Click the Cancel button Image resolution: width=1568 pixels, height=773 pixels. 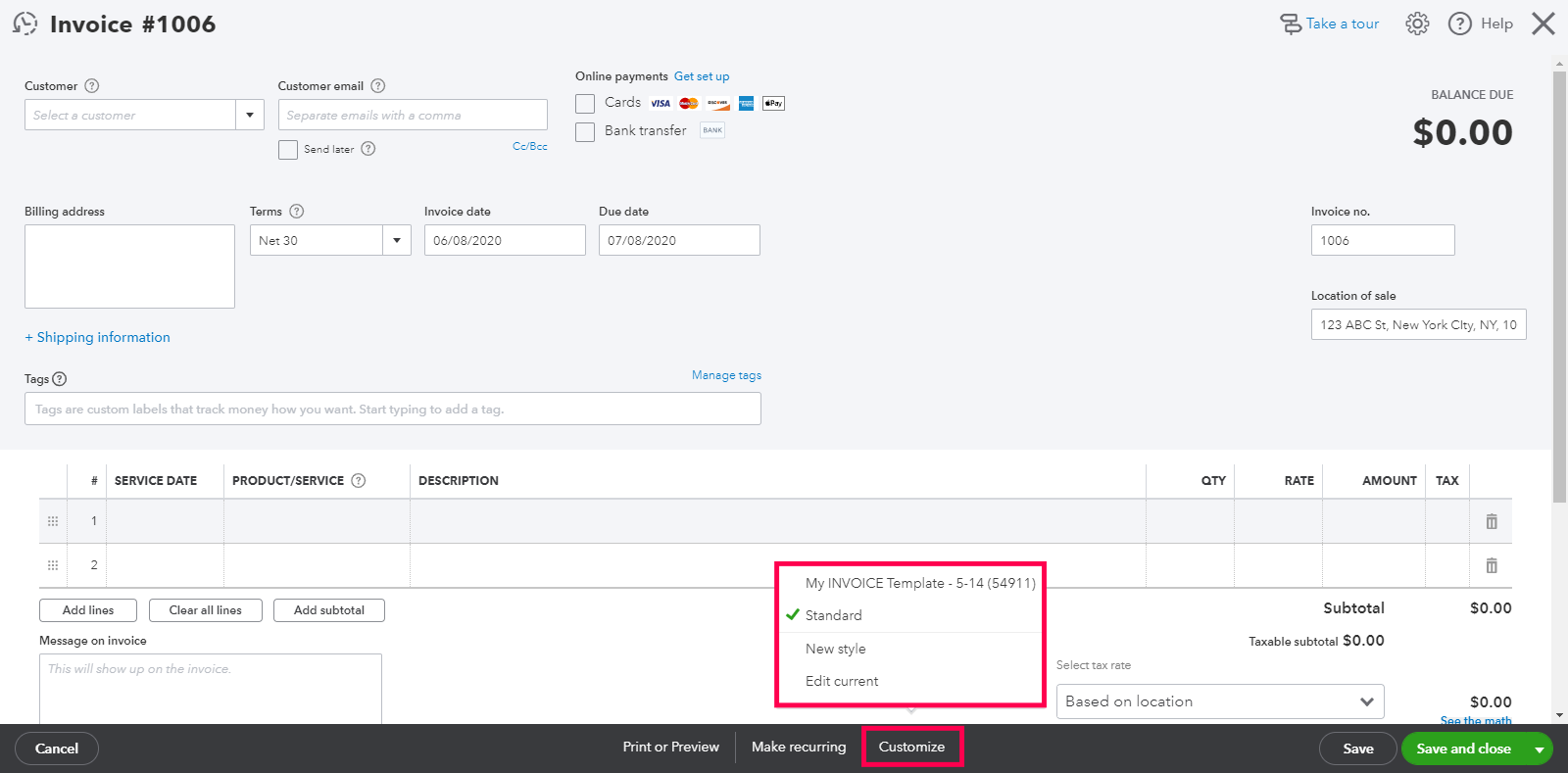point(57,749)
